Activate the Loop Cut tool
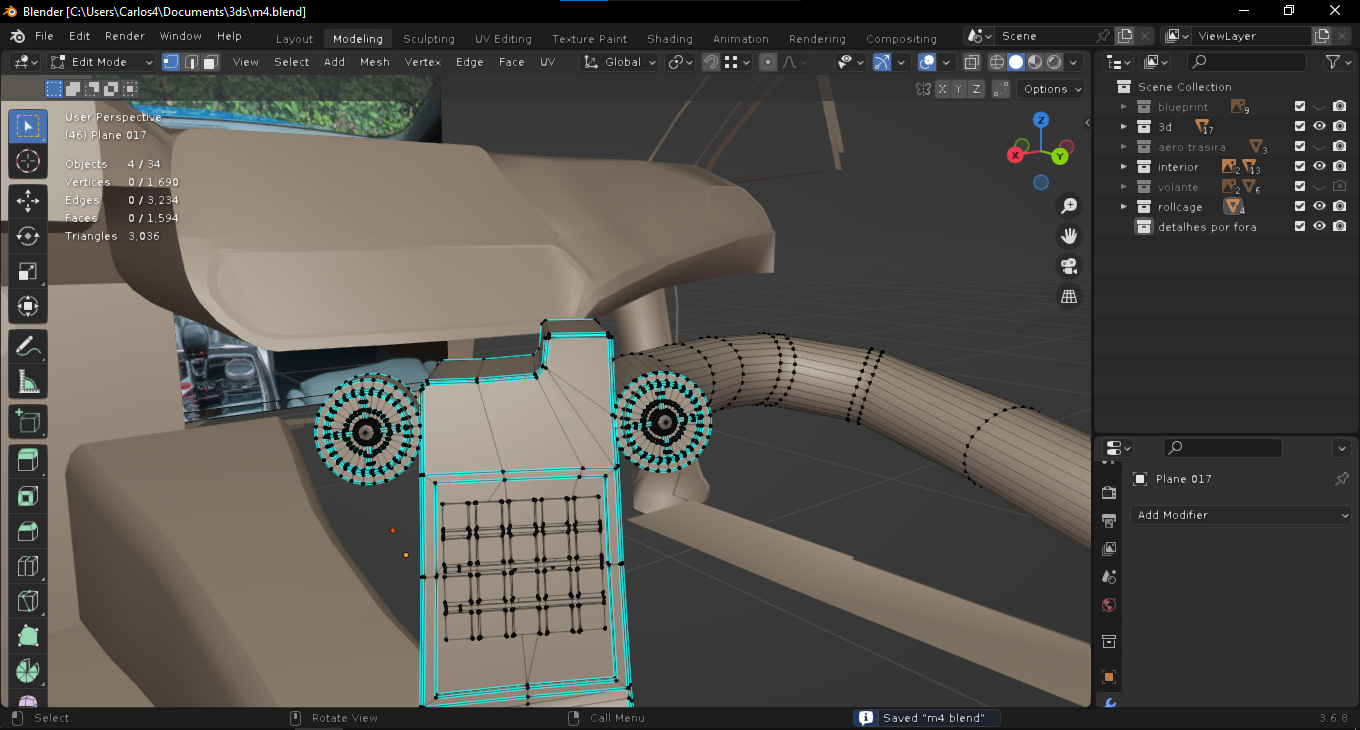1360x730 pixels. [28, 567]
